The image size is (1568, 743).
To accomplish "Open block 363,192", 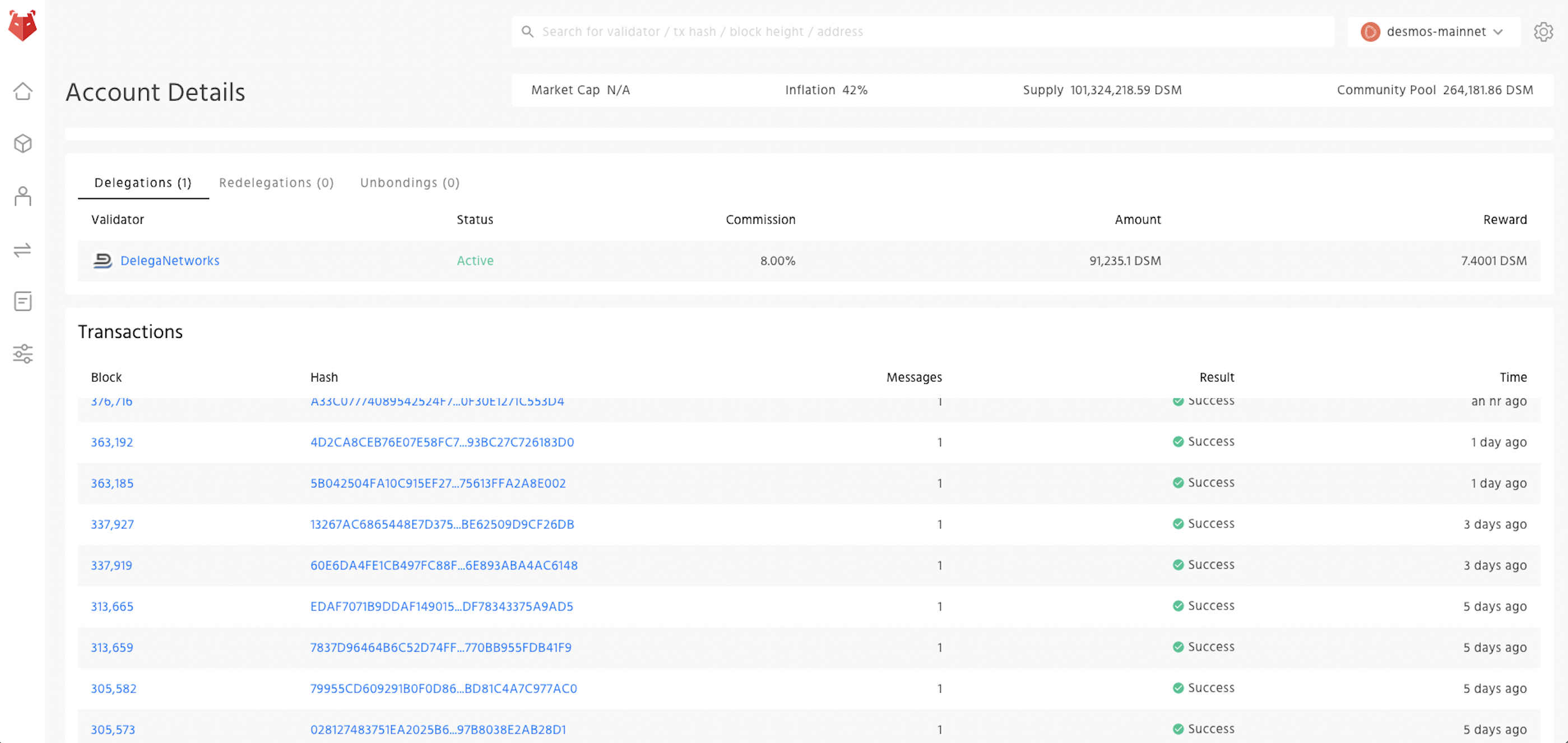I will click(x=112, y=443).
